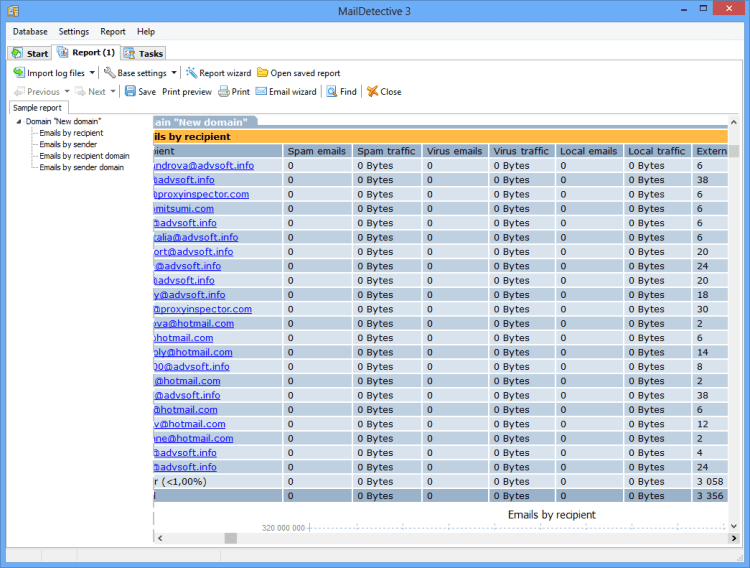750x568 pixels.
Task: Click the Import log files icon
Action: coord(19,73)
